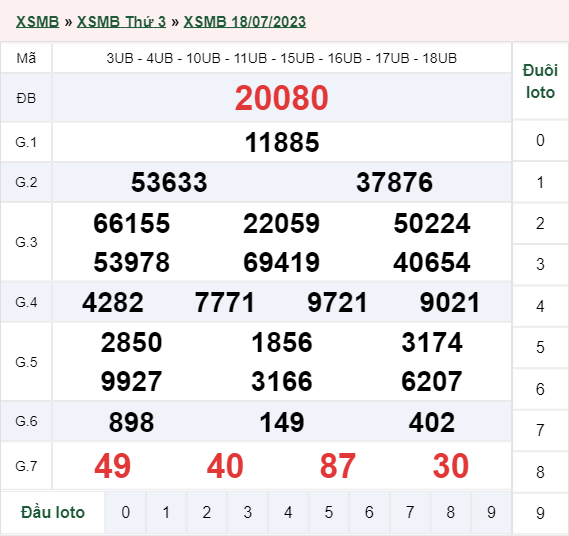Select Đuôi loto digit 5
Viewport: 569px width, 536px height.
tap(540, 347)
